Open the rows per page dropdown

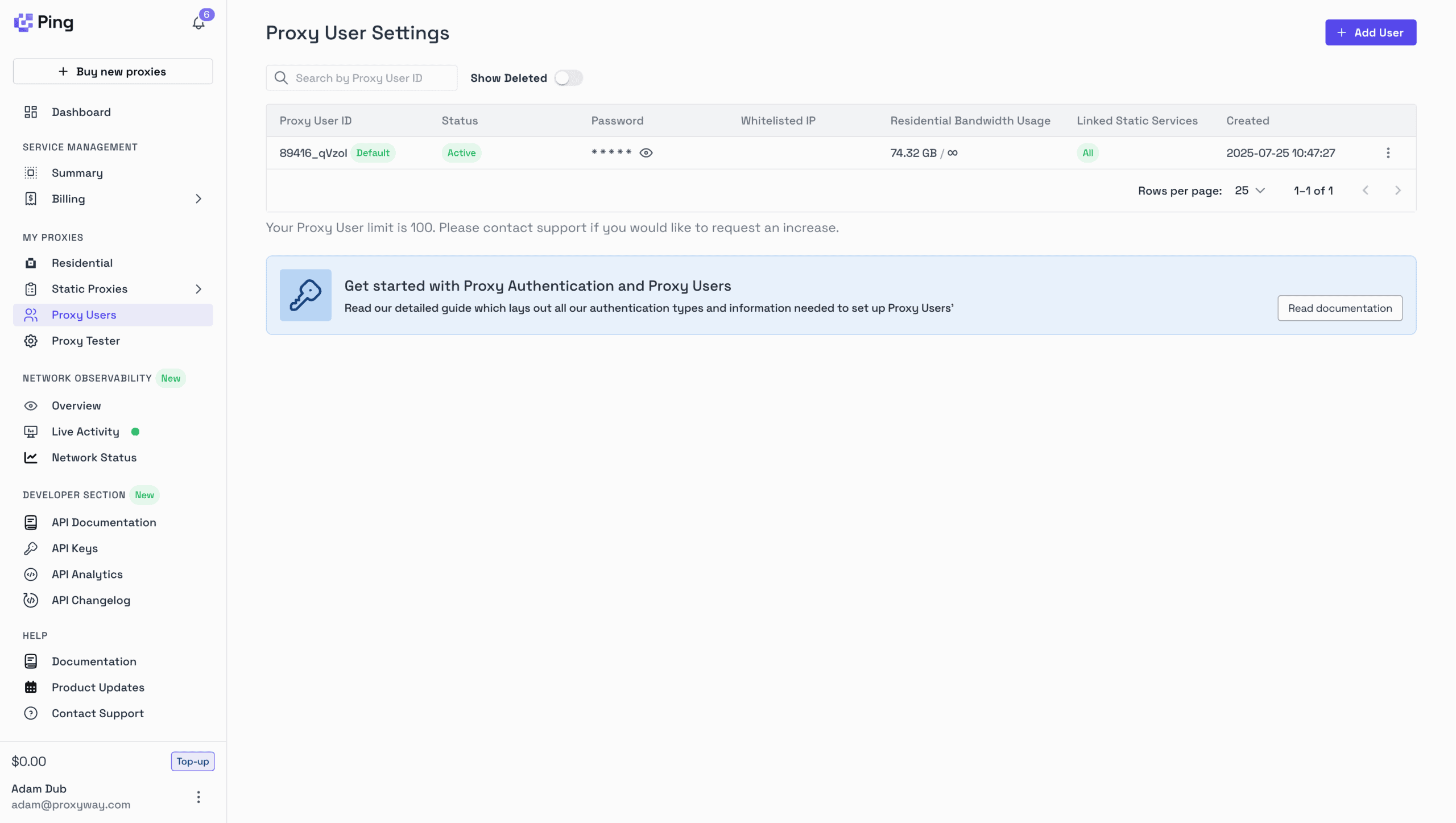1250,191
